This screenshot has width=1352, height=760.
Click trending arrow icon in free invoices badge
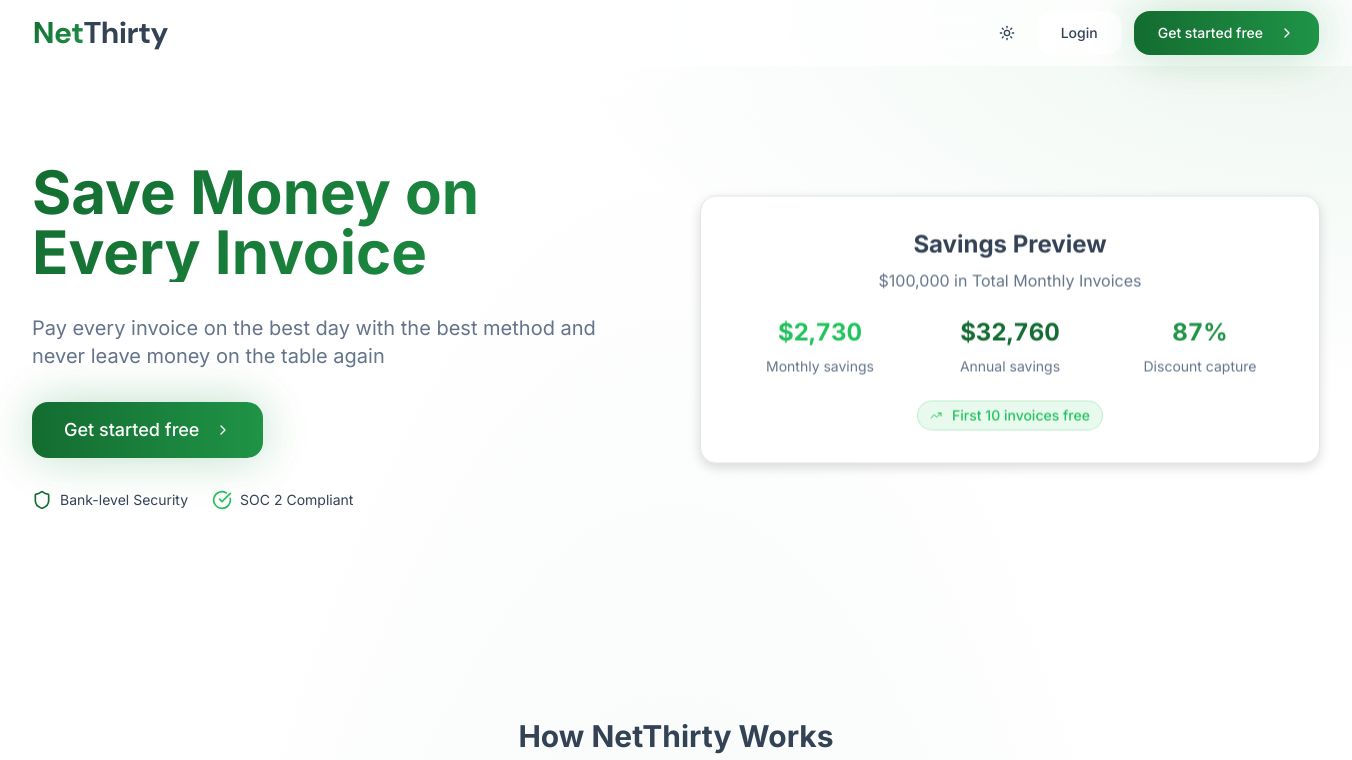pyautogui.click(x=936, y=416)
